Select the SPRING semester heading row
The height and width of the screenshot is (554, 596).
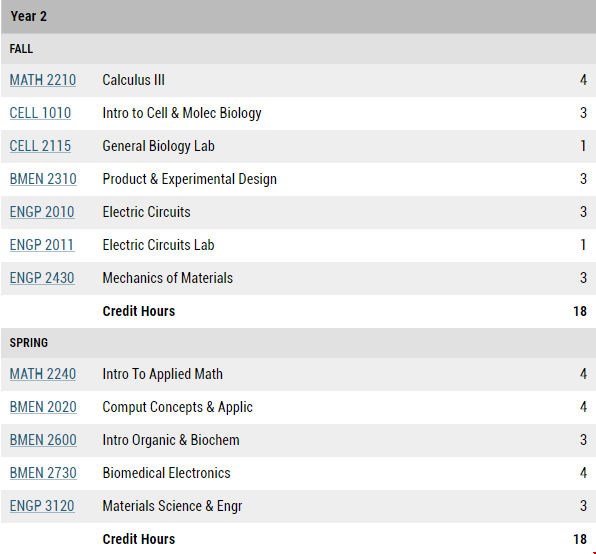tap(298, 343)
